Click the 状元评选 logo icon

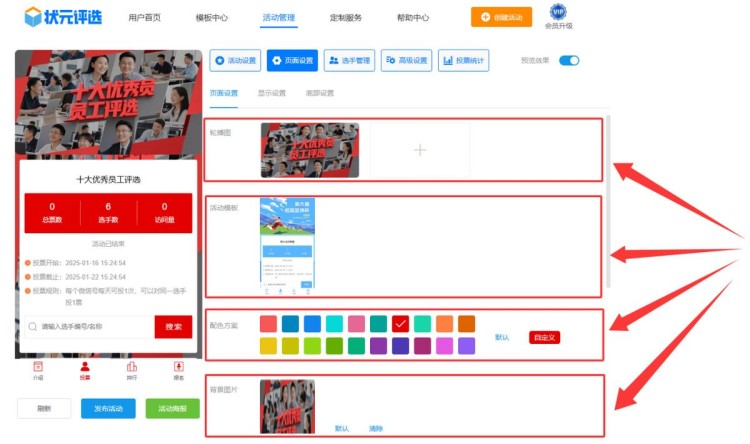point(33,16)
